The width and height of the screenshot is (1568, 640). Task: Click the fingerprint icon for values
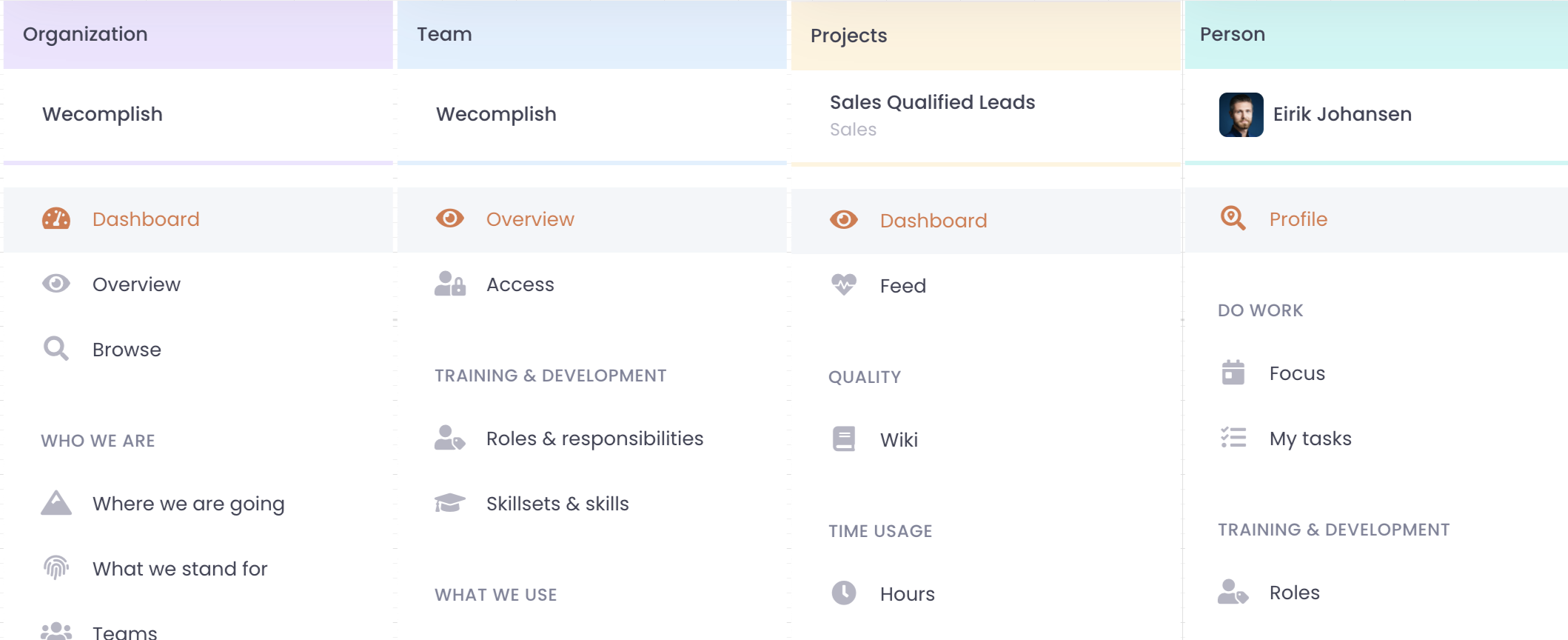point(56,568)
